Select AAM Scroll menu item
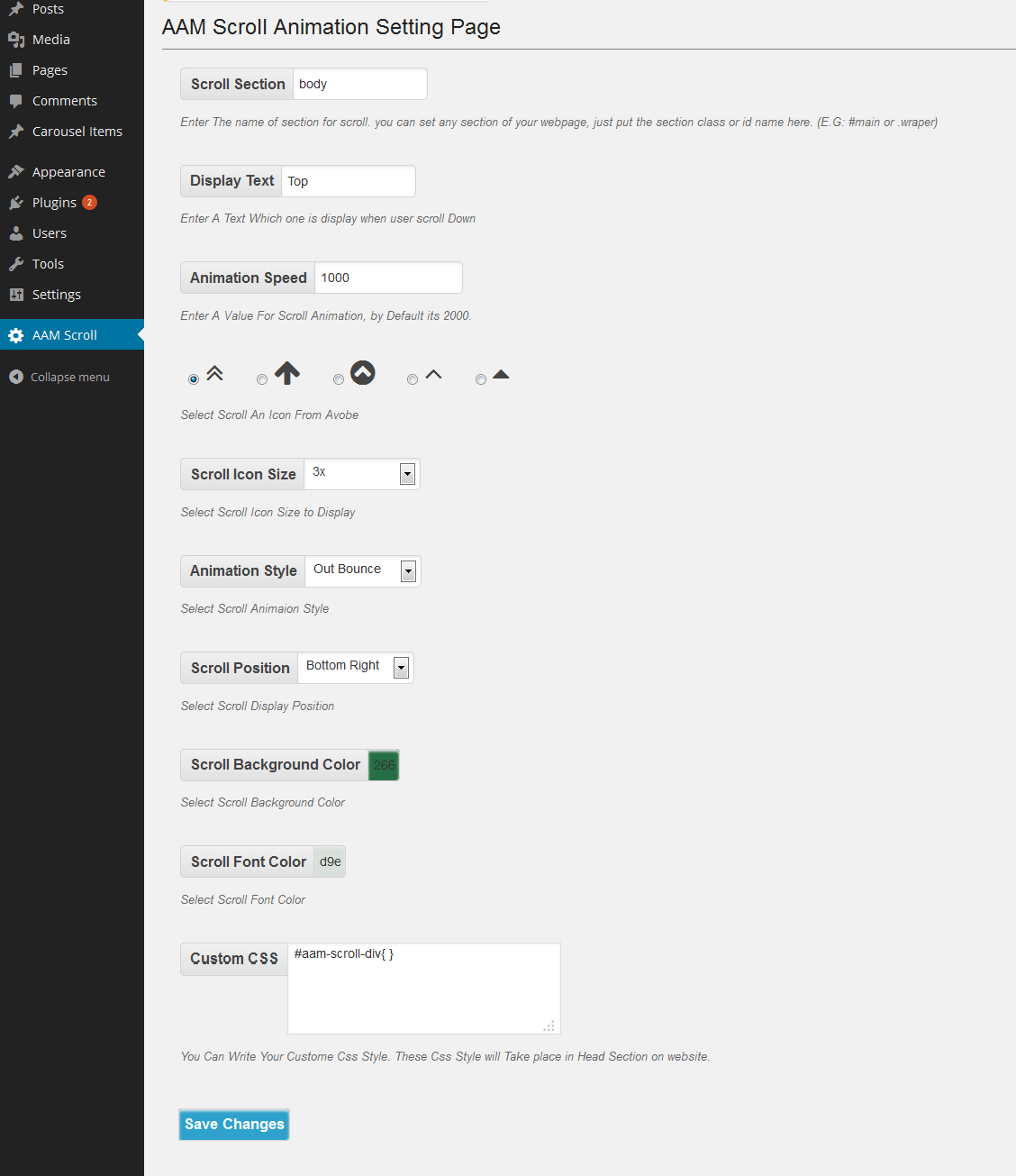Screen dimensions: 1016x1176 (x=72, y=335)
